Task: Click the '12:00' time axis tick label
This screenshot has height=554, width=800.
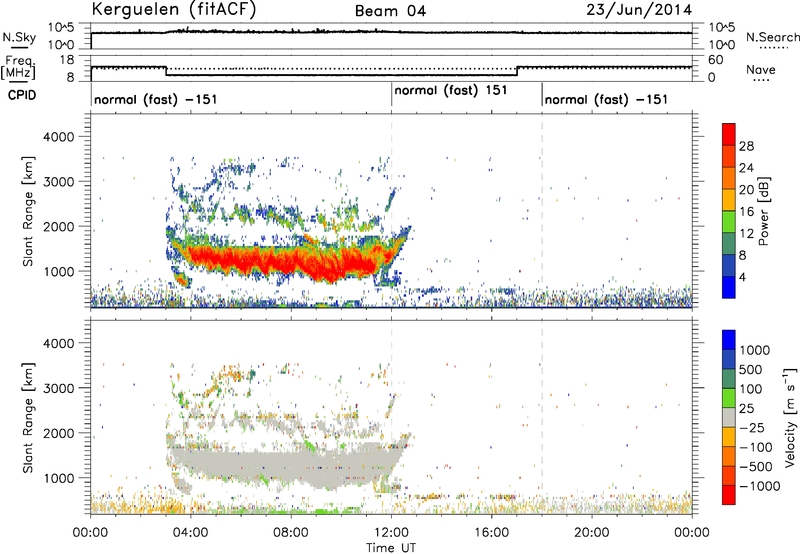Action: [391, 533]
